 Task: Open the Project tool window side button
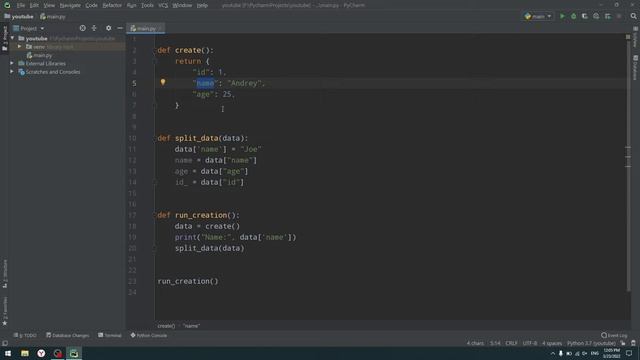pyautogui.click(x=4, y=38)
